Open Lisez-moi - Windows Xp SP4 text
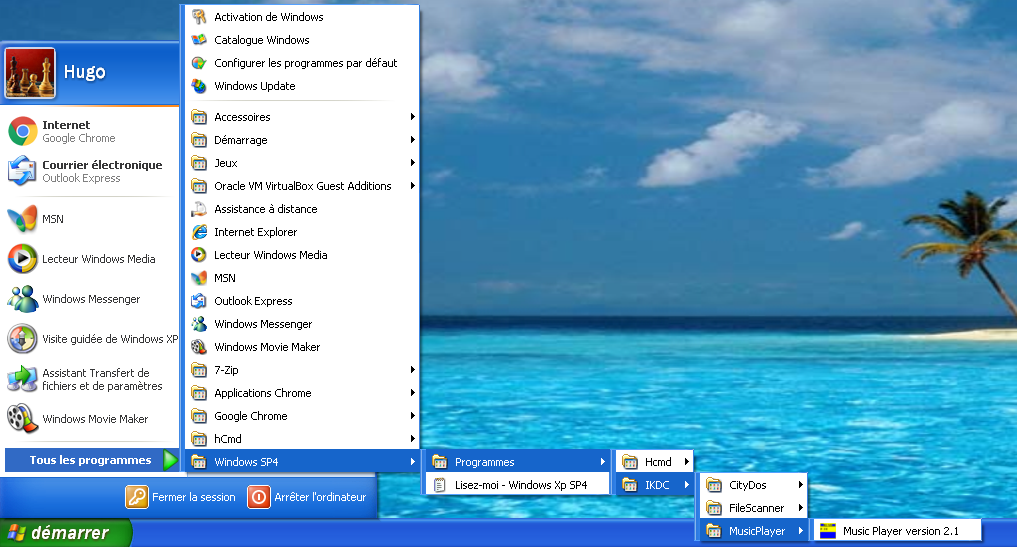The image size is (1017, 547). click(521, 485)
